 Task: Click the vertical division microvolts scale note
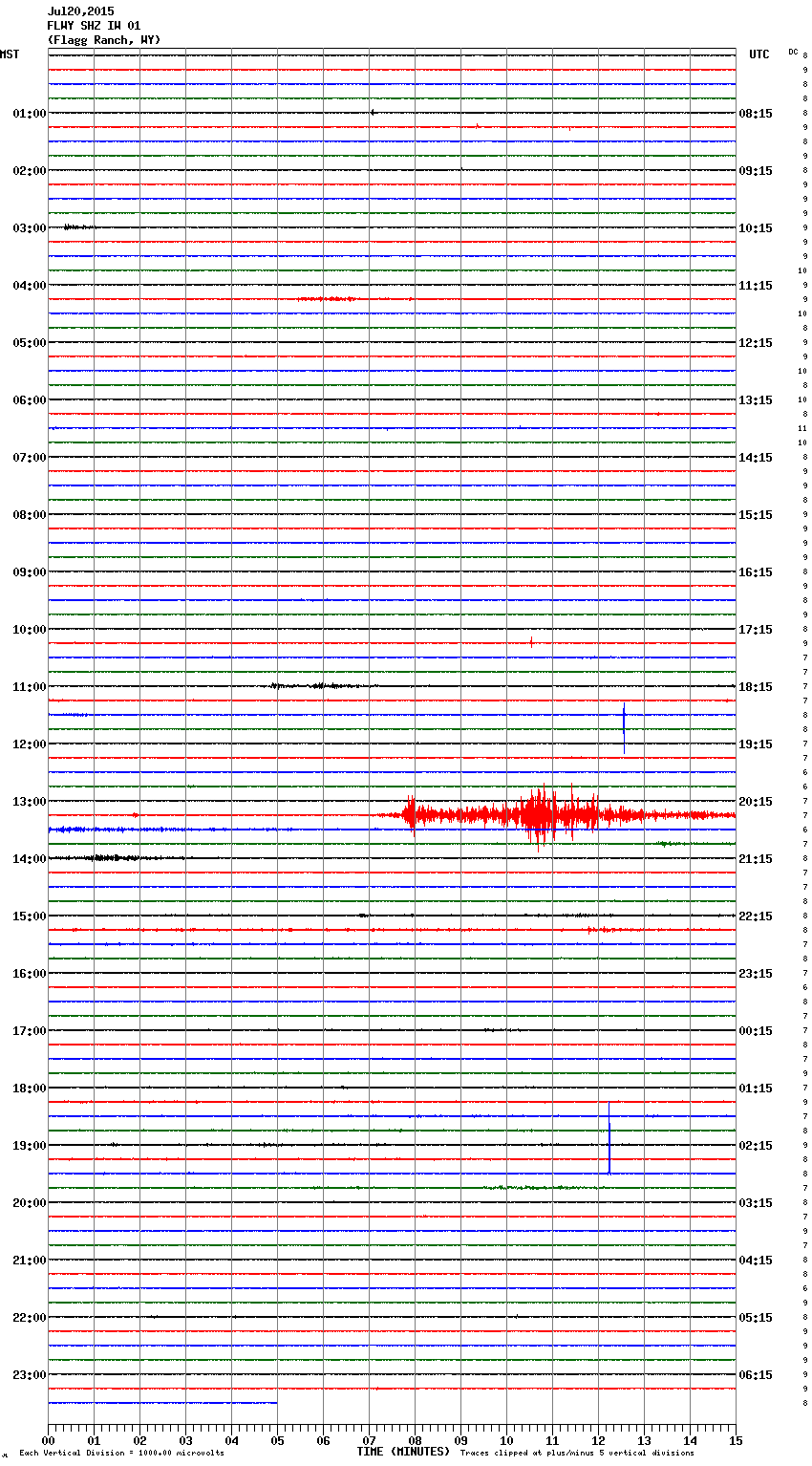click(x=121, y=1454)
